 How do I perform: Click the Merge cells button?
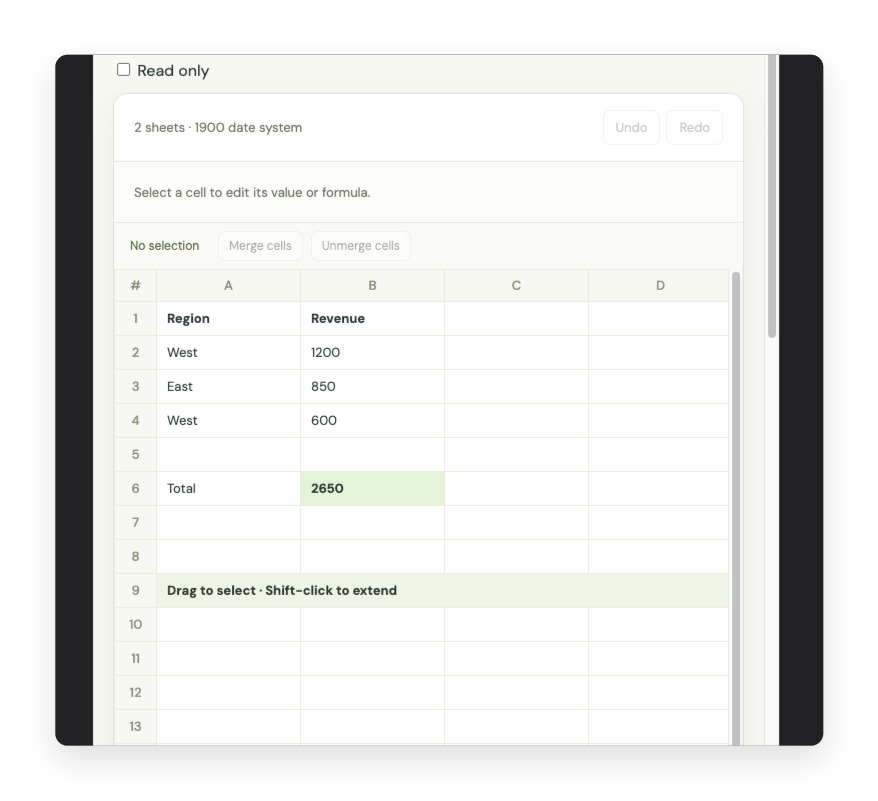coord(260,246)
